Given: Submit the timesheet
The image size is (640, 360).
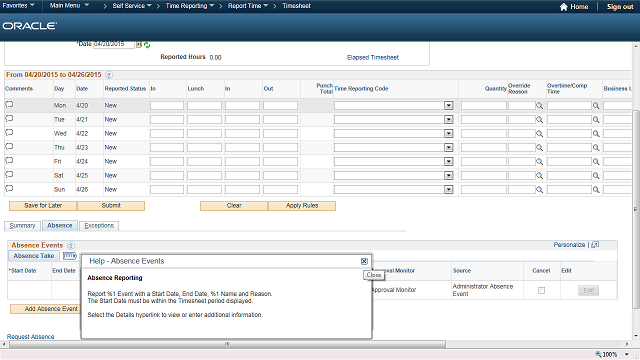Looking at the screenshot, I should click(111, 206).
